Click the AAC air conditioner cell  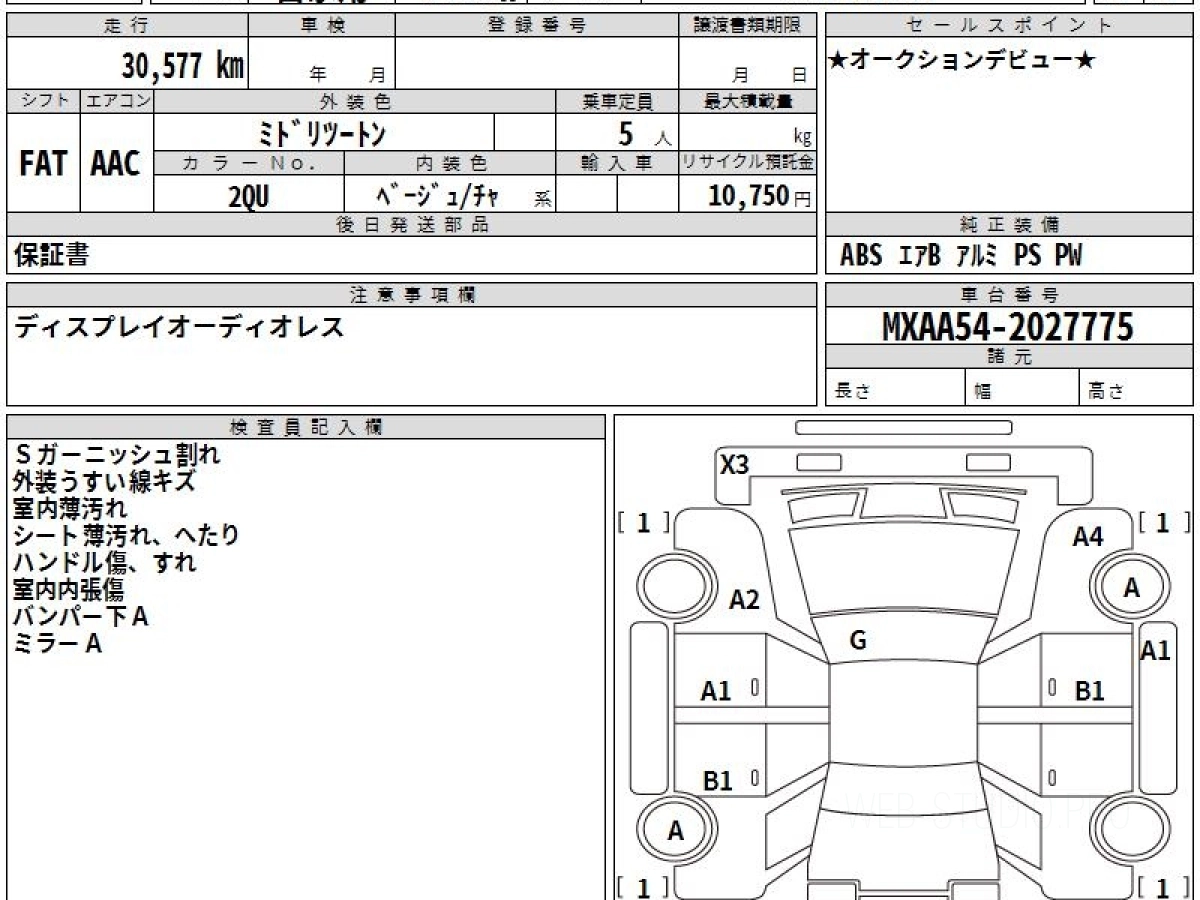pyautogui.click(x=116, y=164)
